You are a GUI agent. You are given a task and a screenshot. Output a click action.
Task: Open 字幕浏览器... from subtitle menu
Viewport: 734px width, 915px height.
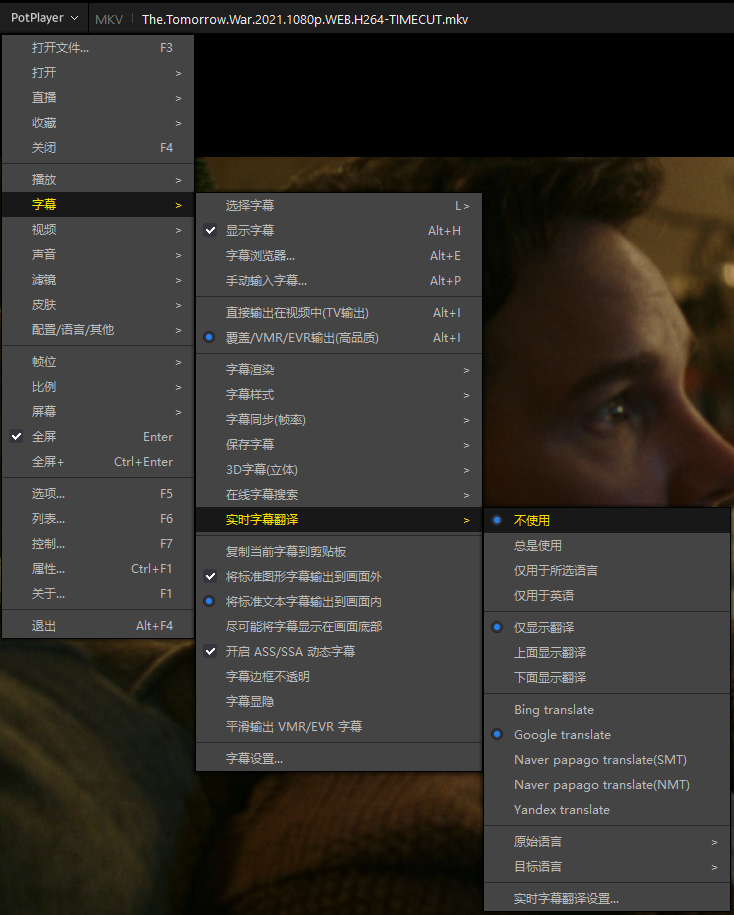point(260,256)
